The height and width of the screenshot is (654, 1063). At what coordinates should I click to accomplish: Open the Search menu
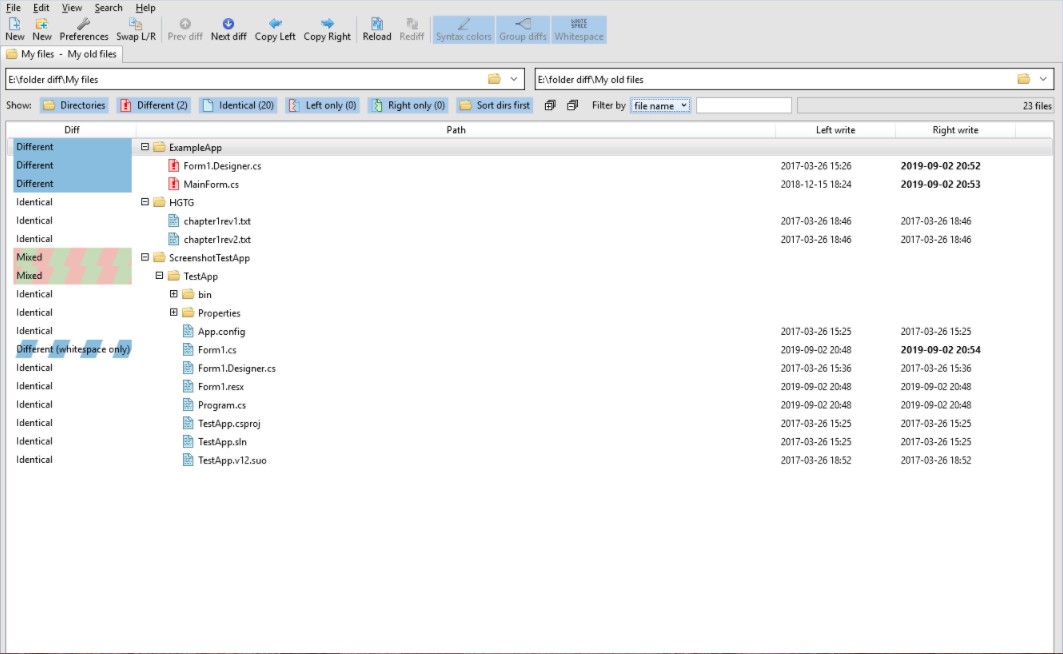click(x=108, y=7)
